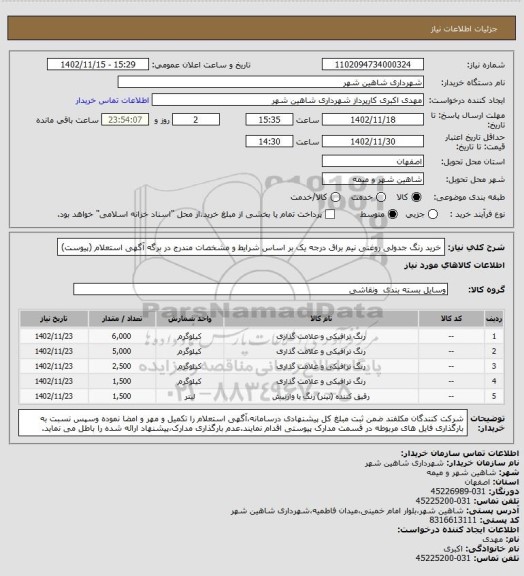Click the واحد شمارش column header
Screen dimensions: 524x576
click(190, 318)
